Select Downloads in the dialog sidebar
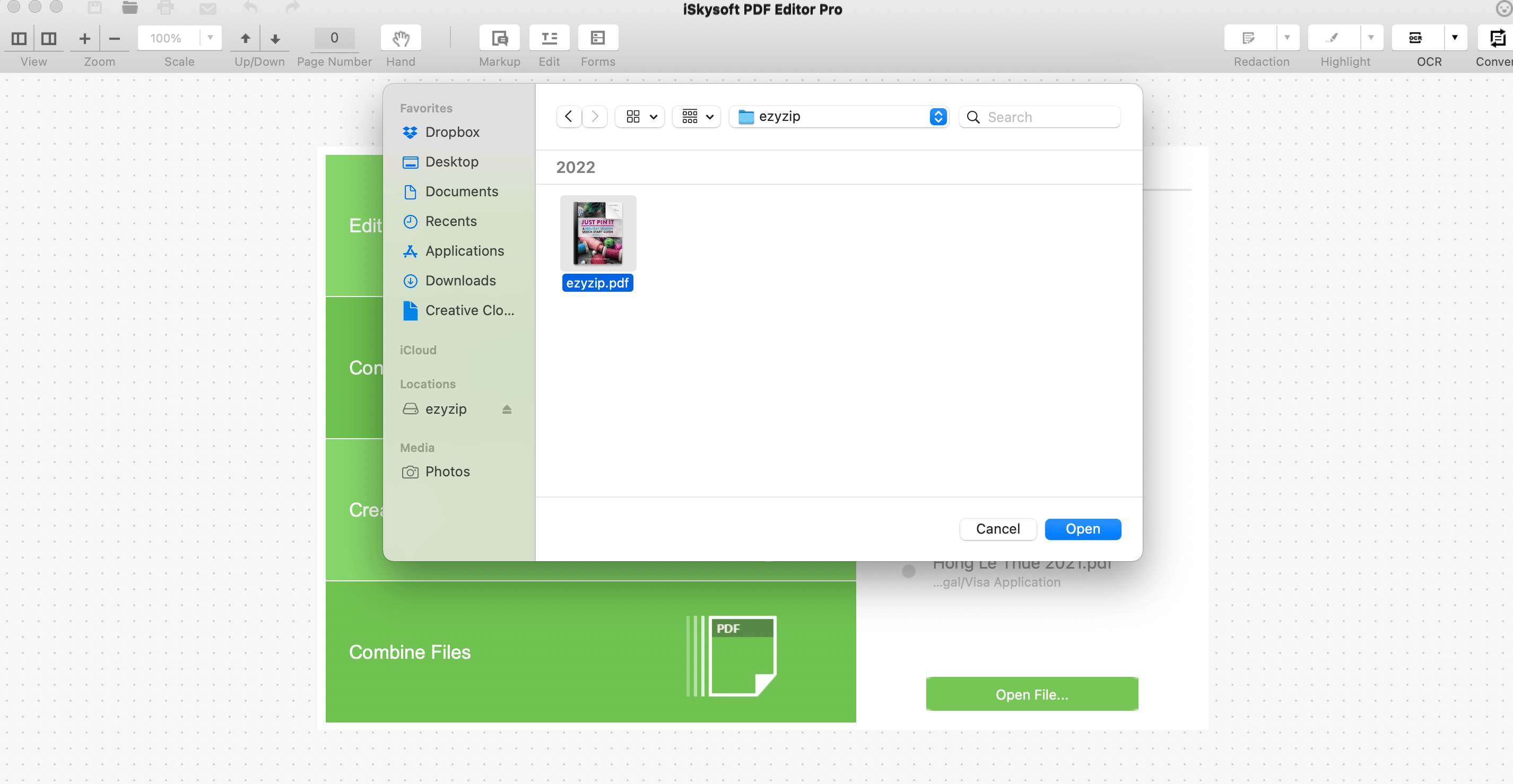Image resolution: width=1513 pixels, height=784 pixels. [461, 281]
